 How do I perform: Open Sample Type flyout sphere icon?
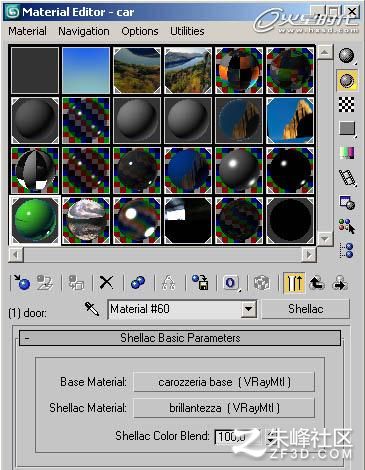[347, 55]
